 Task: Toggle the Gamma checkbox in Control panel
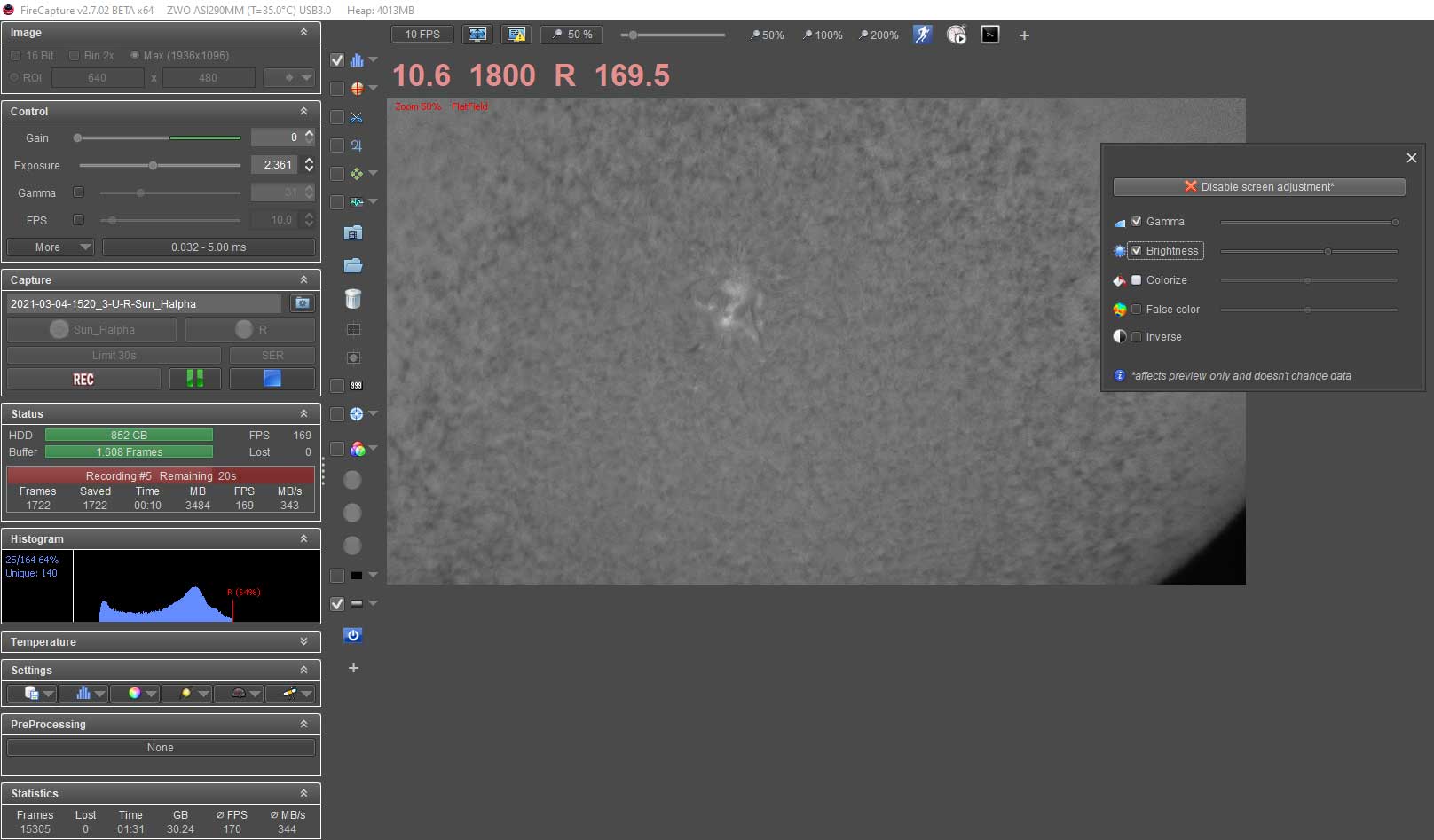[x=78, y=192]
